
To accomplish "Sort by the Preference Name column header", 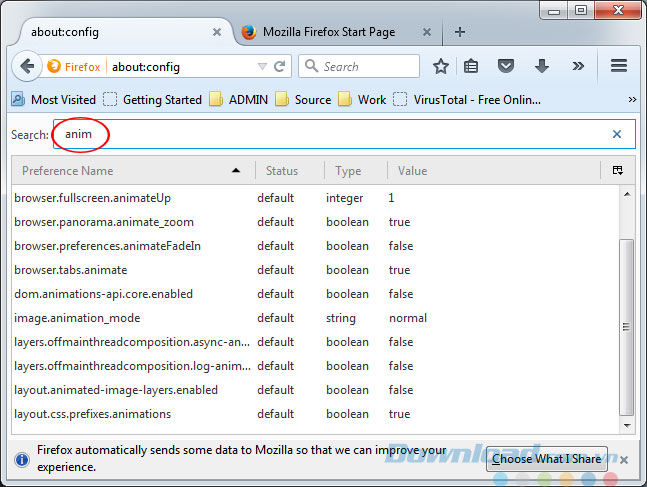I will [x=130, y=171].
